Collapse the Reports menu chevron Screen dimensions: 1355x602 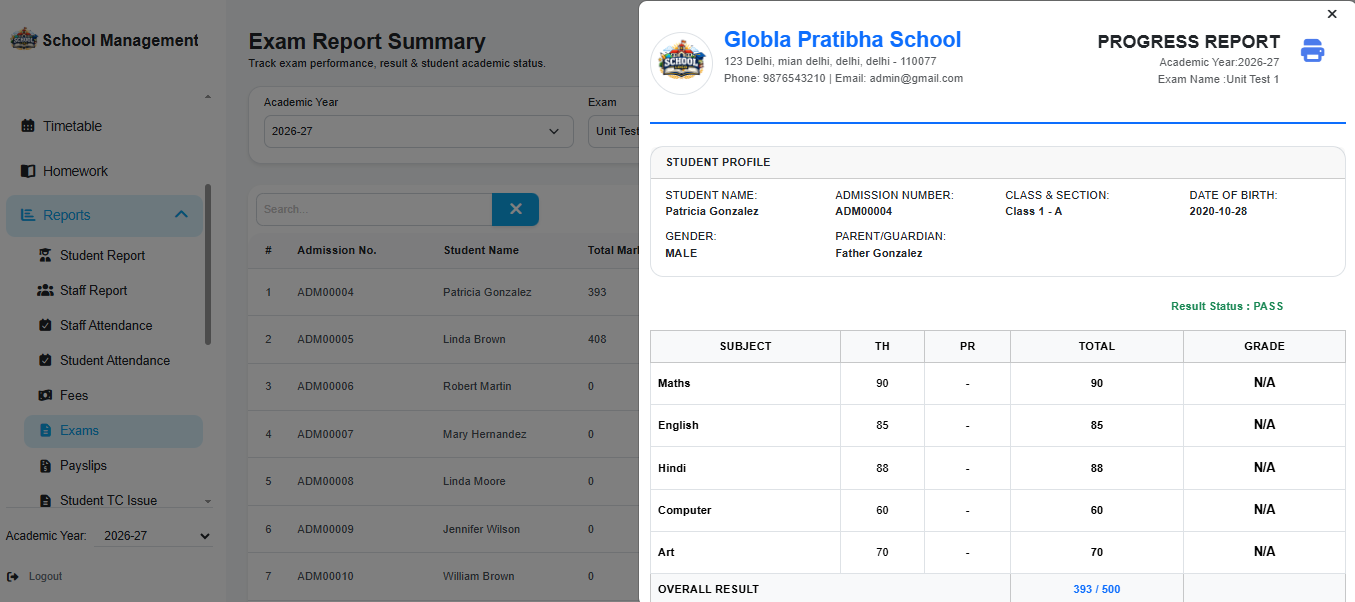[x=181, y=215]
